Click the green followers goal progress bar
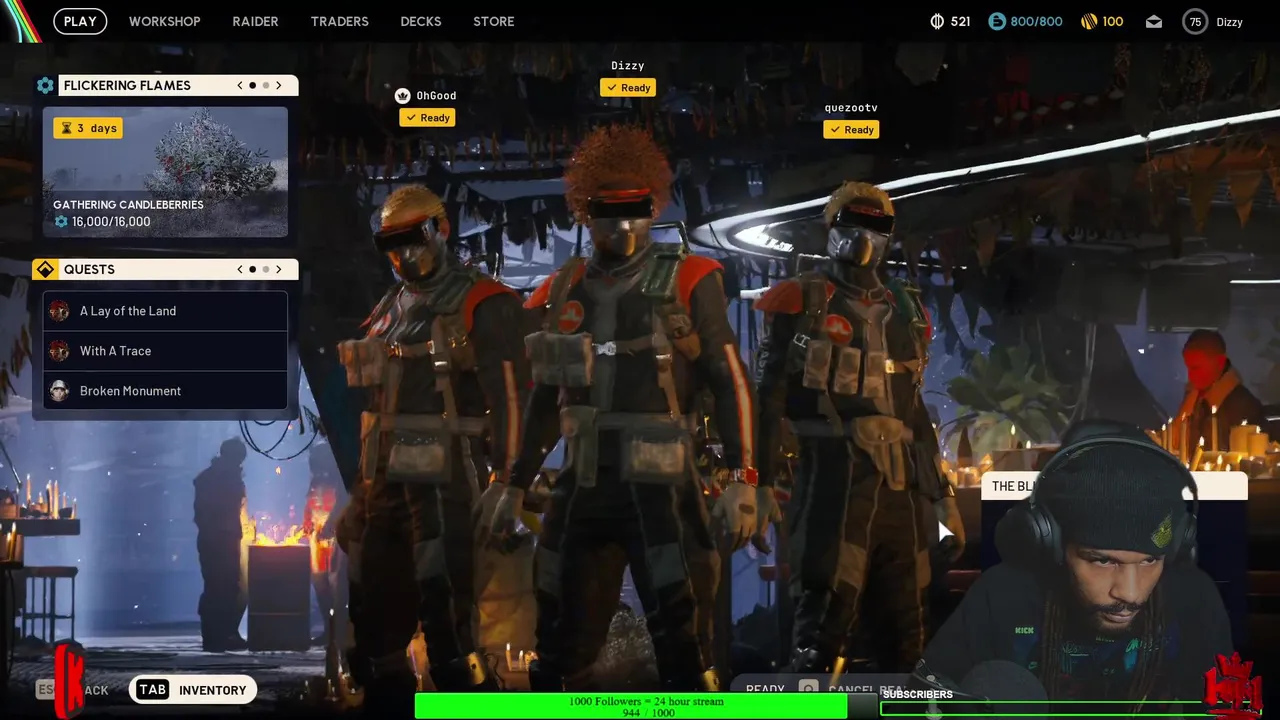Viewport: 1280px width, 720px height. click(631, 707)
